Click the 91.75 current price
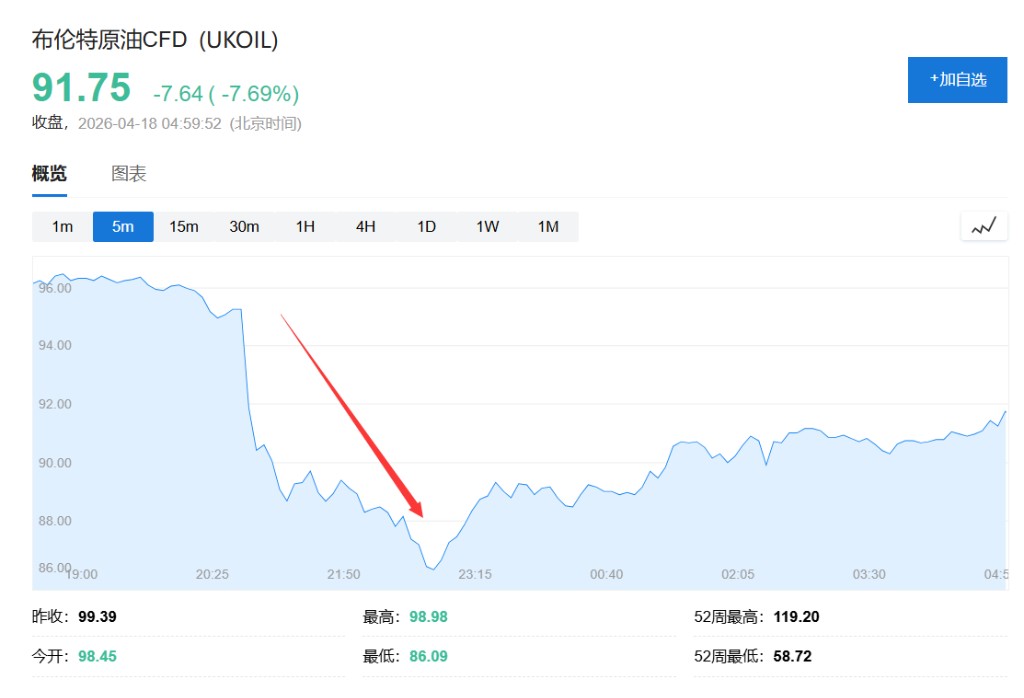The image size is (1024, 698). pos(81,88)
